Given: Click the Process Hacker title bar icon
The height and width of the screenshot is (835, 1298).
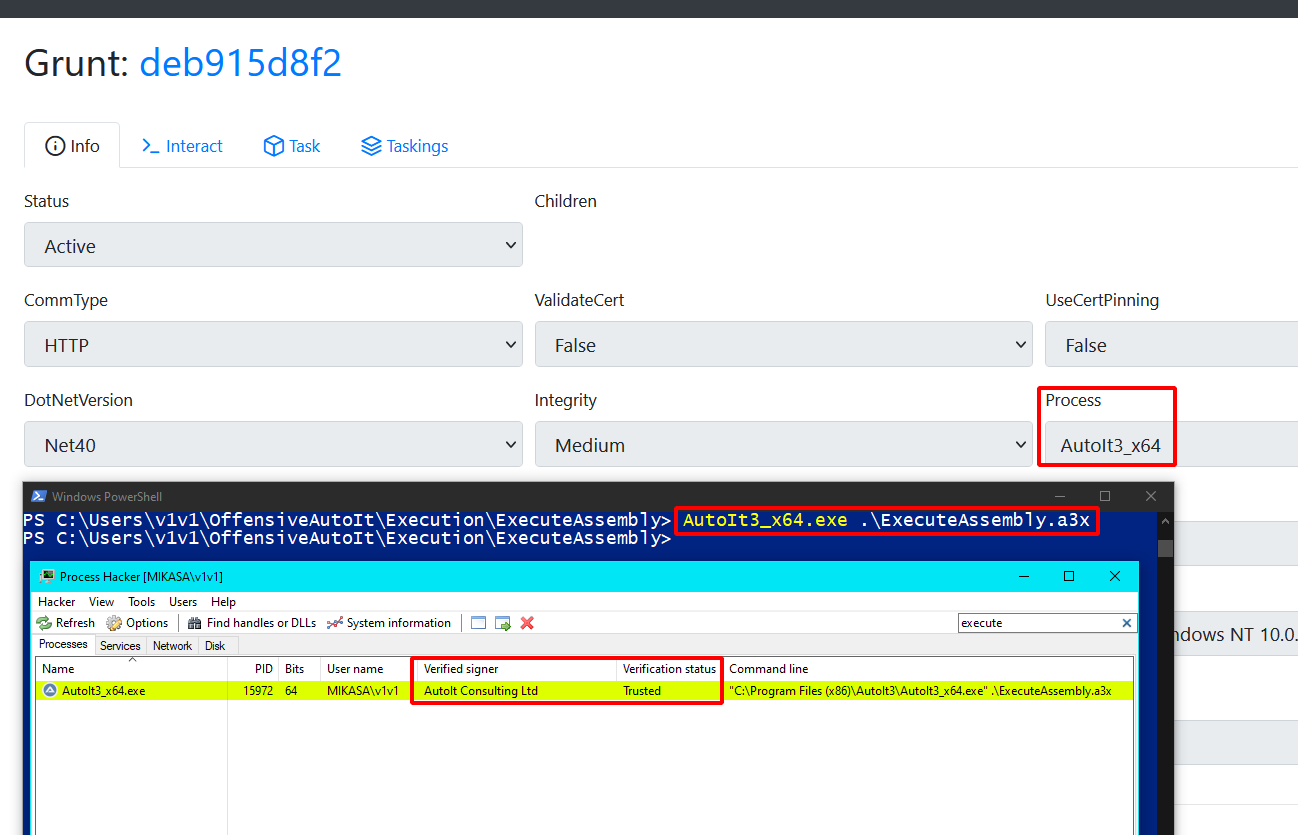Looking at the screenshot, I should point(46,577).
